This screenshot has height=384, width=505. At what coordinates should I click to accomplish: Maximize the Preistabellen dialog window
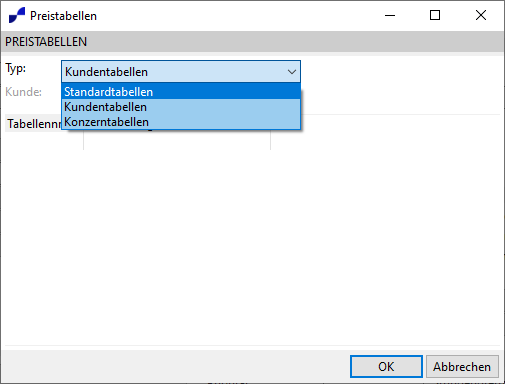click(435, 15)
